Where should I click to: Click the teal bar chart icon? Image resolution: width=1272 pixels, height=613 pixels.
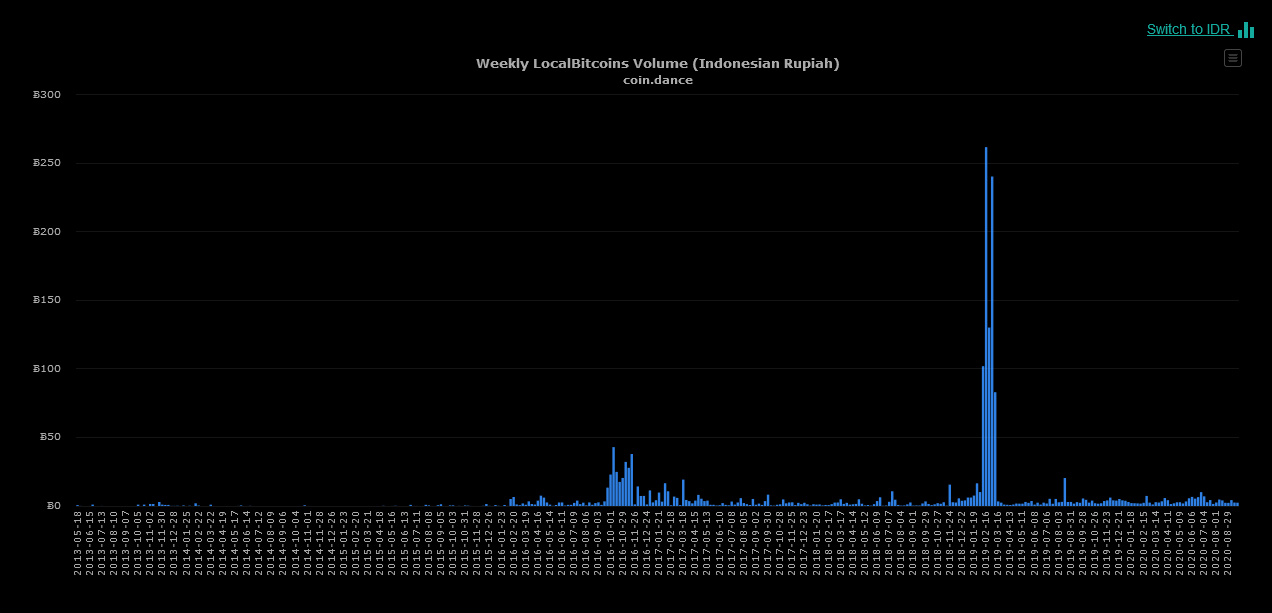tap(1246, 30)
